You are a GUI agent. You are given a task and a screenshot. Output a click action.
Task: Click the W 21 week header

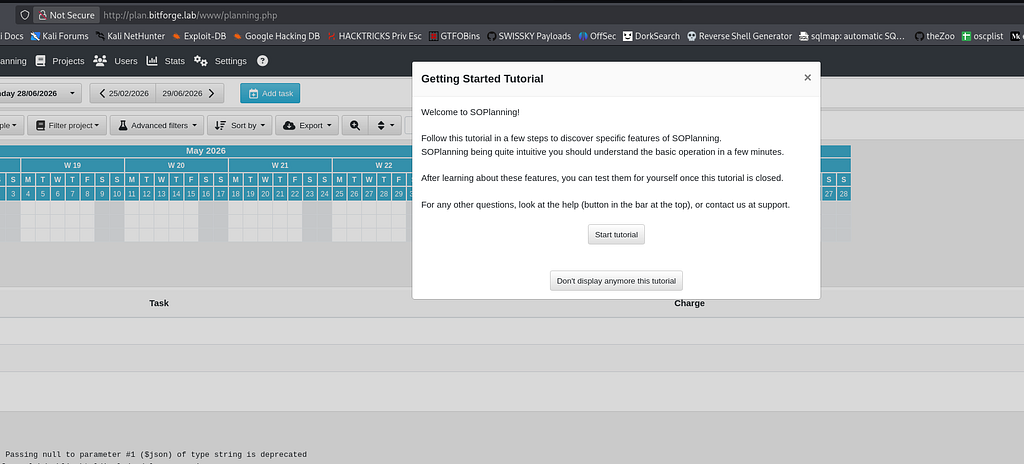pos(280,165)
